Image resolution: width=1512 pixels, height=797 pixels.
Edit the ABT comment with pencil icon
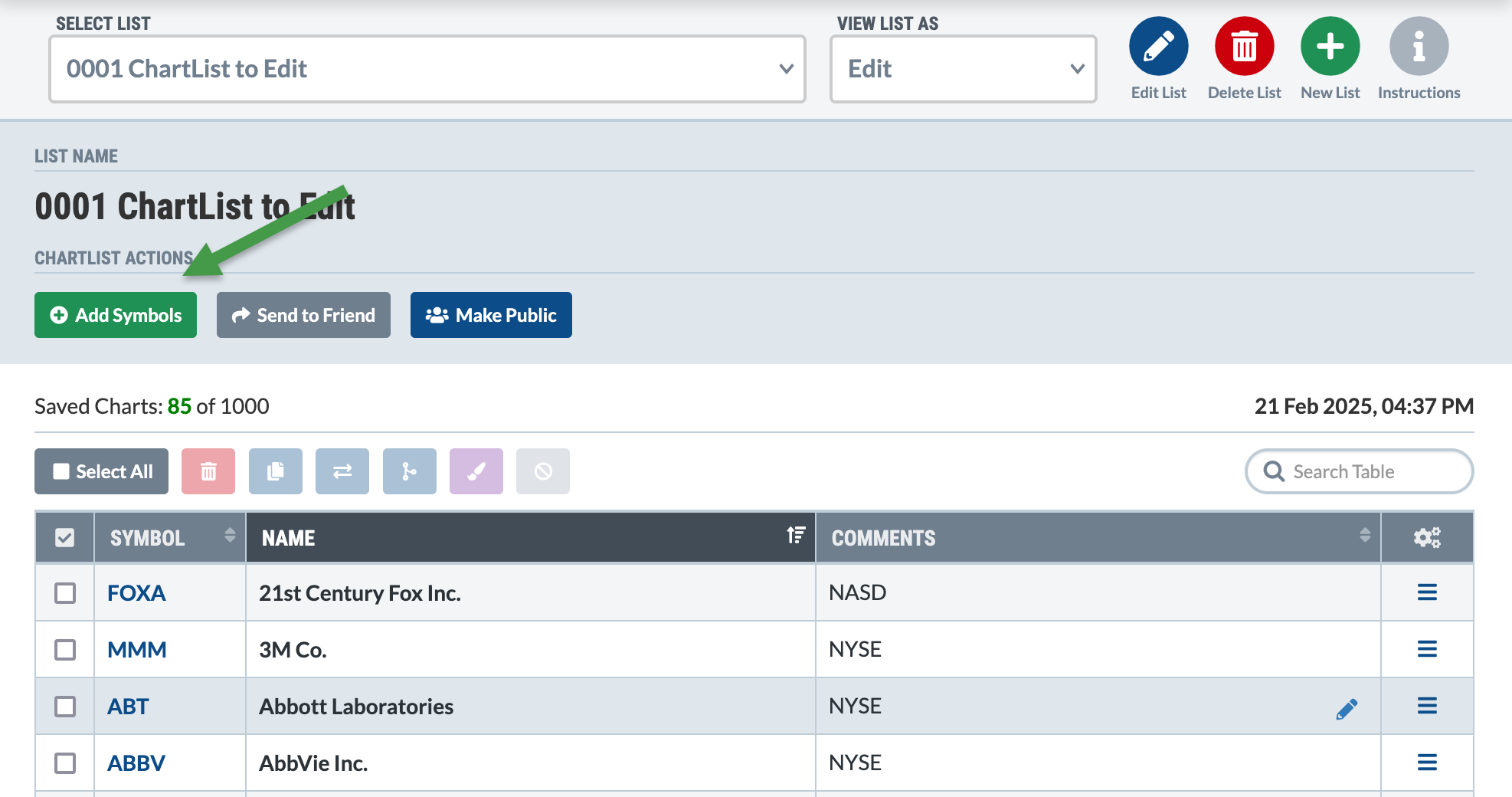pos(1347,709)
